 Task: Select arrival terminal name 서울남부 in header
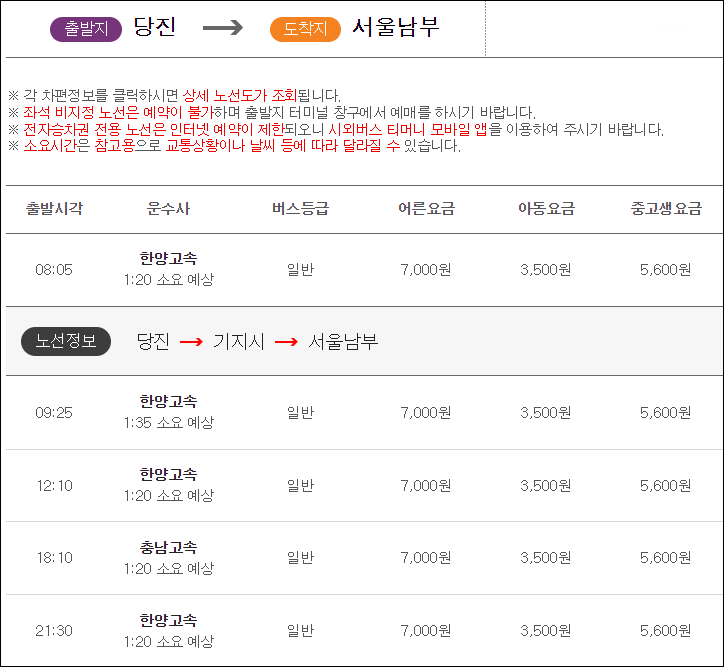396,27
